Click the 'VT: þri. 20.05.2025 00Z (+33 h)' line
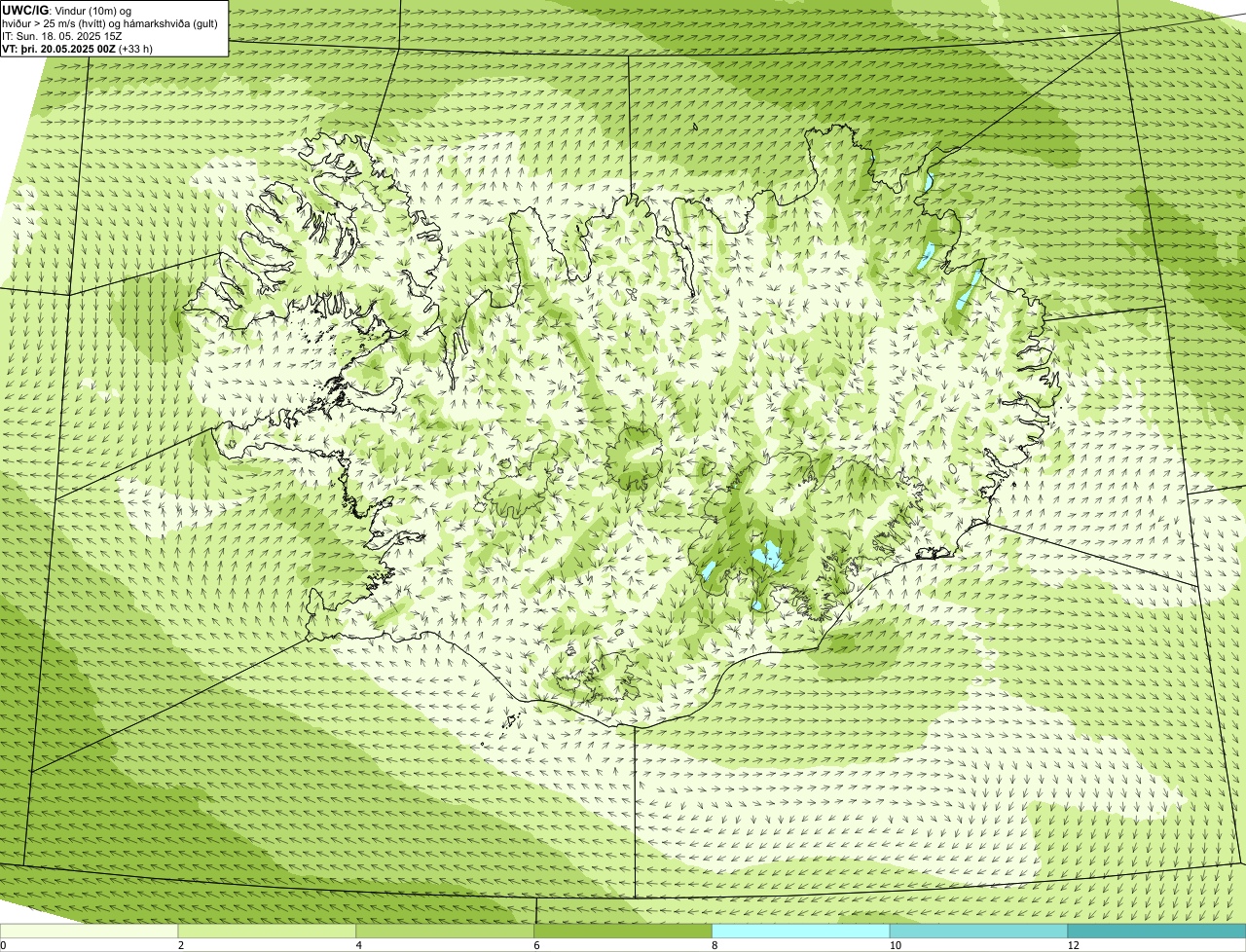Screen dimensions: 1246x952 78,49
